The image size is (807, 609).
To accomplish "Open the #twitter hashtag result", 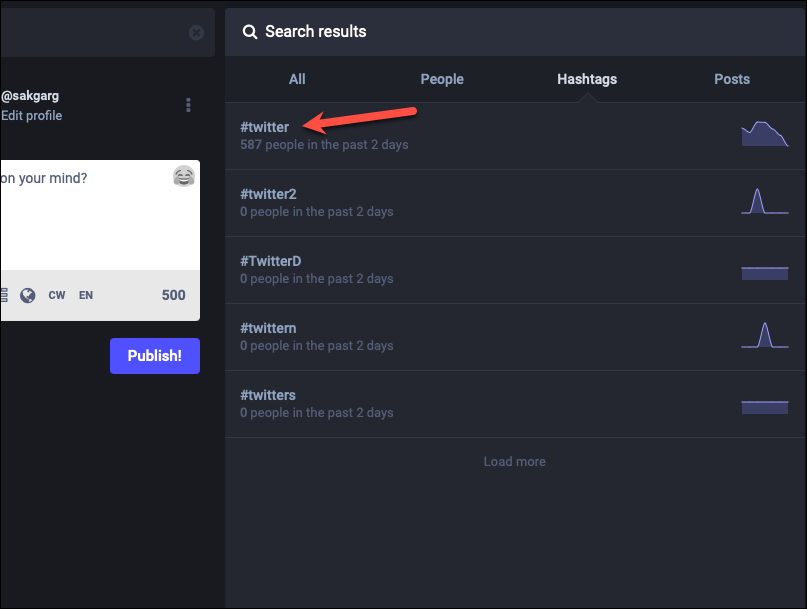I will [x=265, y=127].
